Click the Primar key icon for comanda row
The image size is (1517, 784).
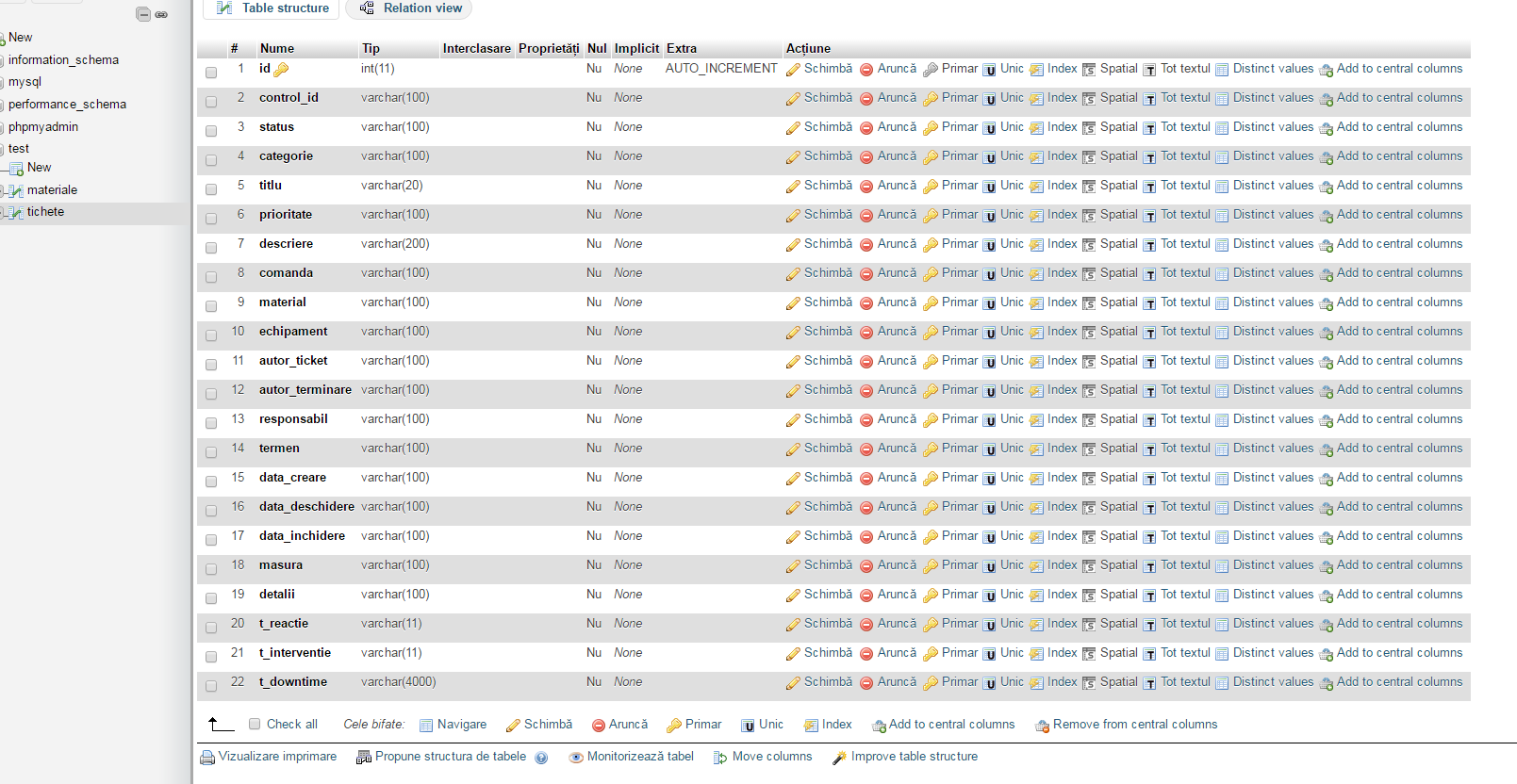pos(931,274)
